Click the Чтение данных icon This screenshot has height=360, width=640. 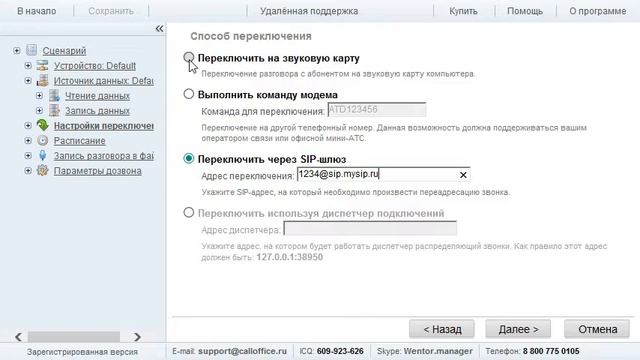coord(54,96)
